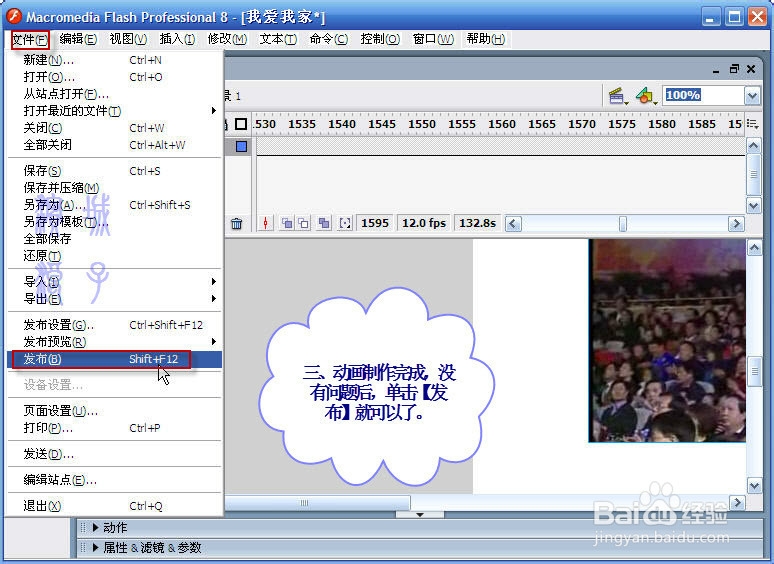The image size is (774, 564).
Task: Select 从站点打开(F) entry
Action: 115,94
